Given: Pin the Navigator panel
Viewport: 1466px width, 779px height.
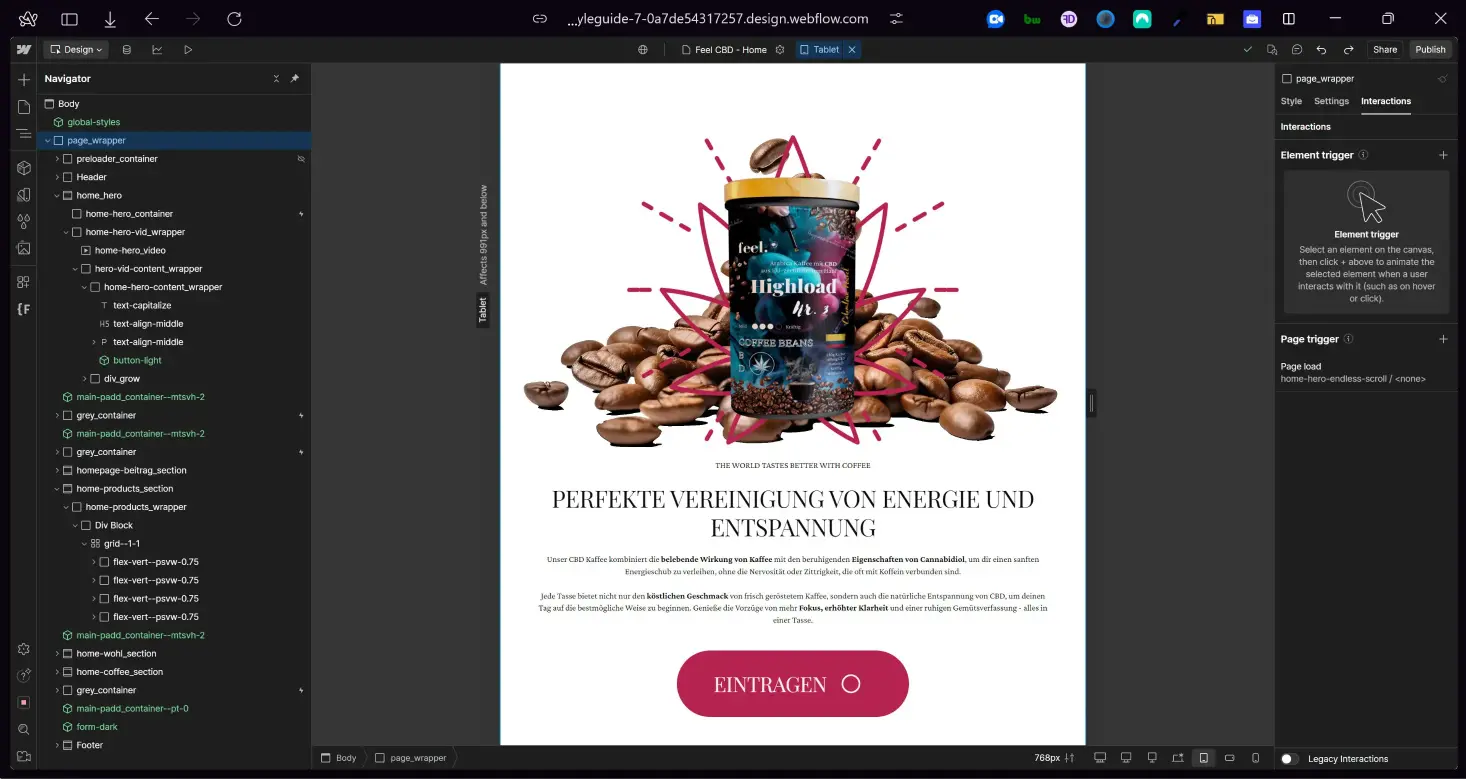Looking at the screenshot, I should pos(295,78).
